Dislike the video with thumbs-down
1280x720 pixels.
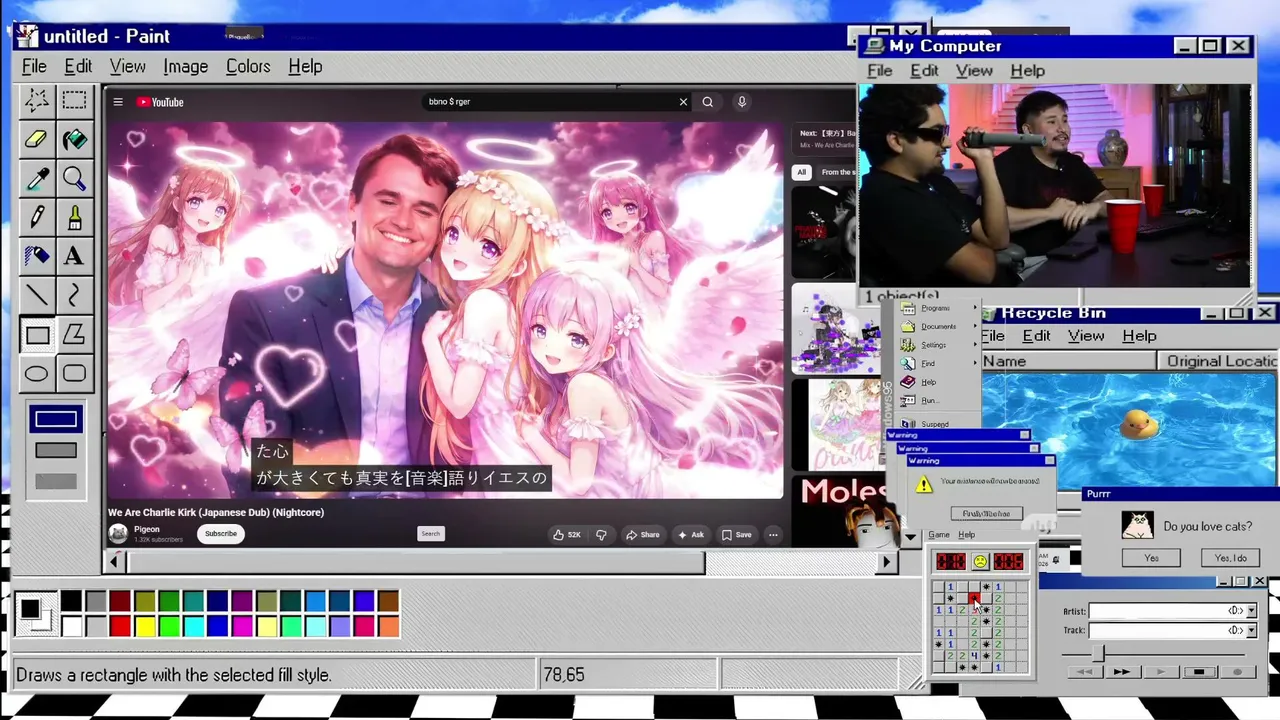point(601,535)
